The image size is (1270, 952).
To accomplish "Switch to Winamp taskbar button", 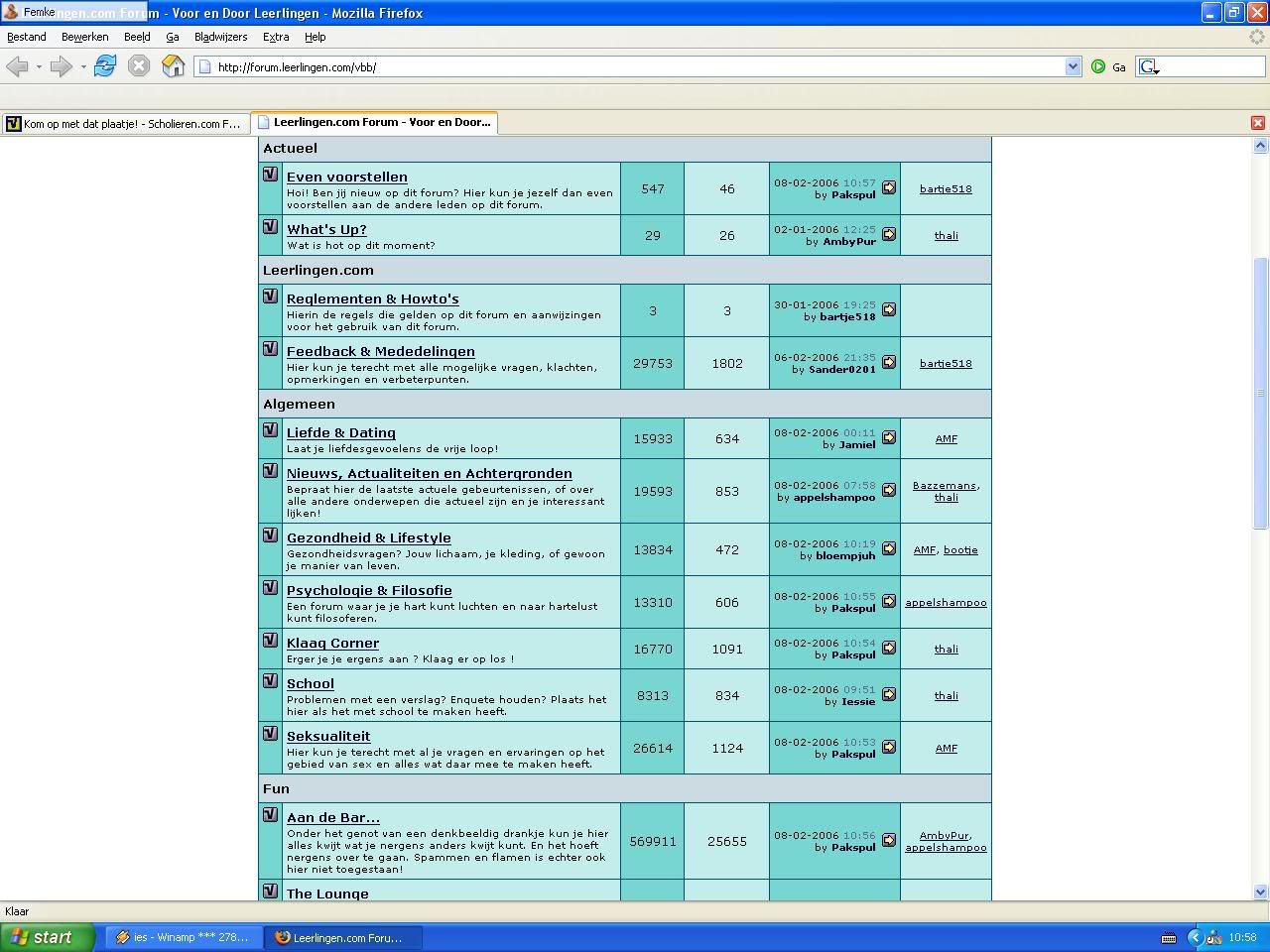I will (184, 937).
